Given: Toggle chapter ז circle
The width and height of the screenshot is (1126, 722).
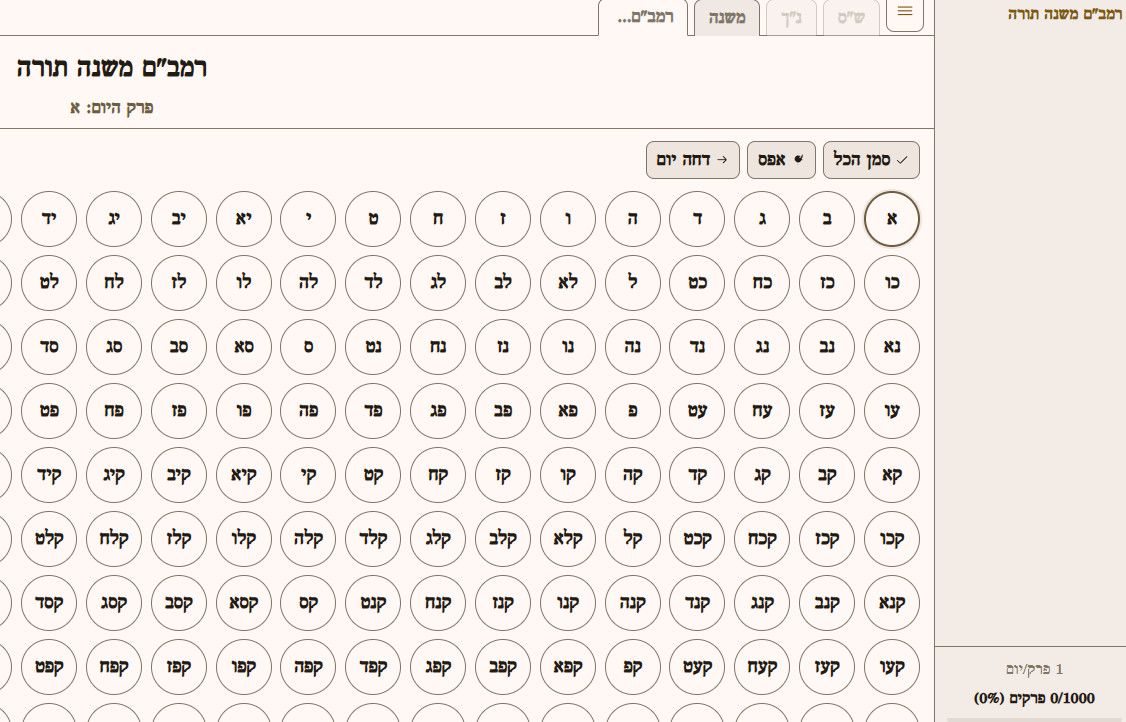Looking at the screenshot, I should pos(503,218).
